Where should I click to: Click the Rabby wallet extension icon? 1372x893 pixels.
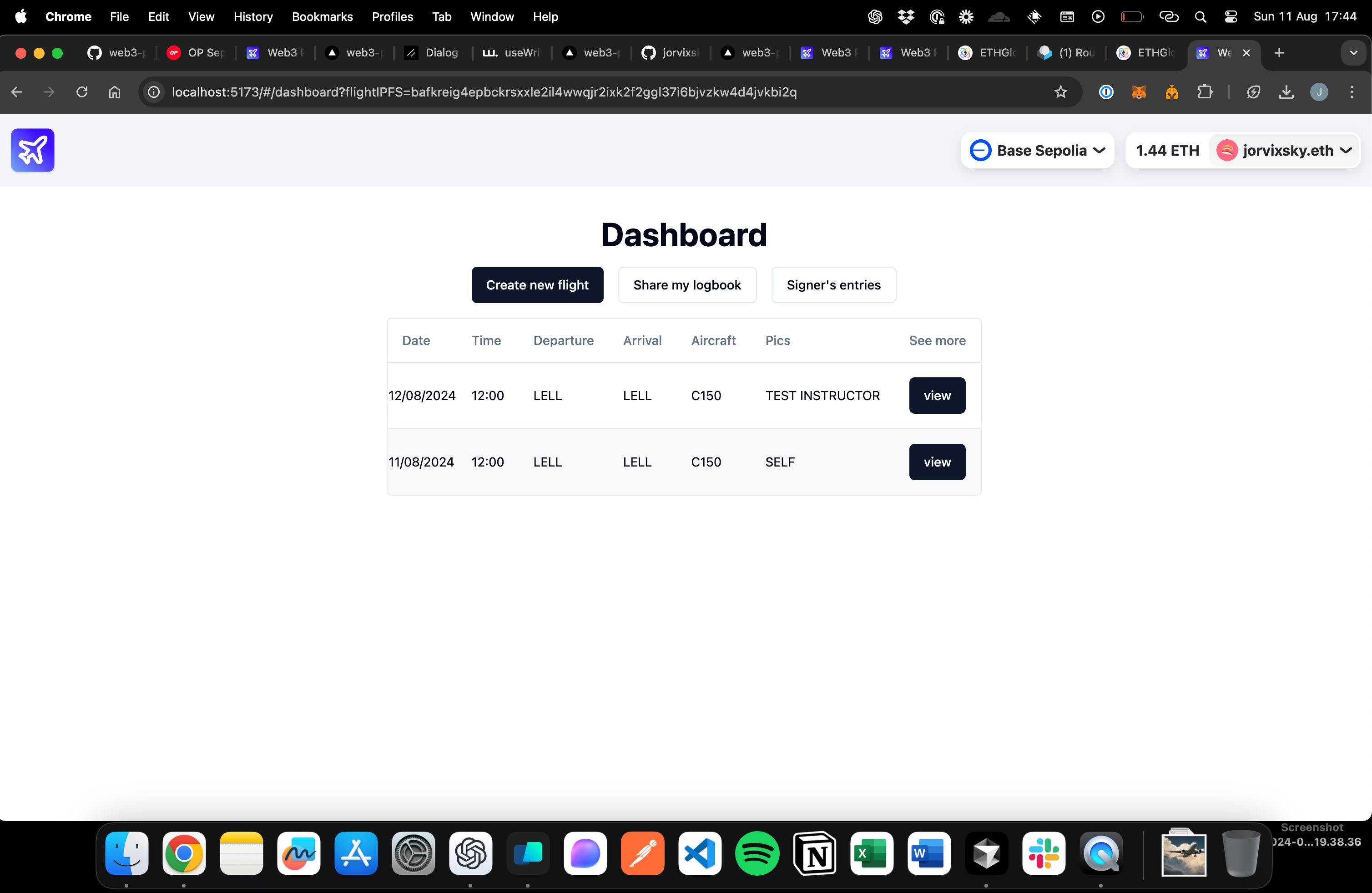(1171, 91)
